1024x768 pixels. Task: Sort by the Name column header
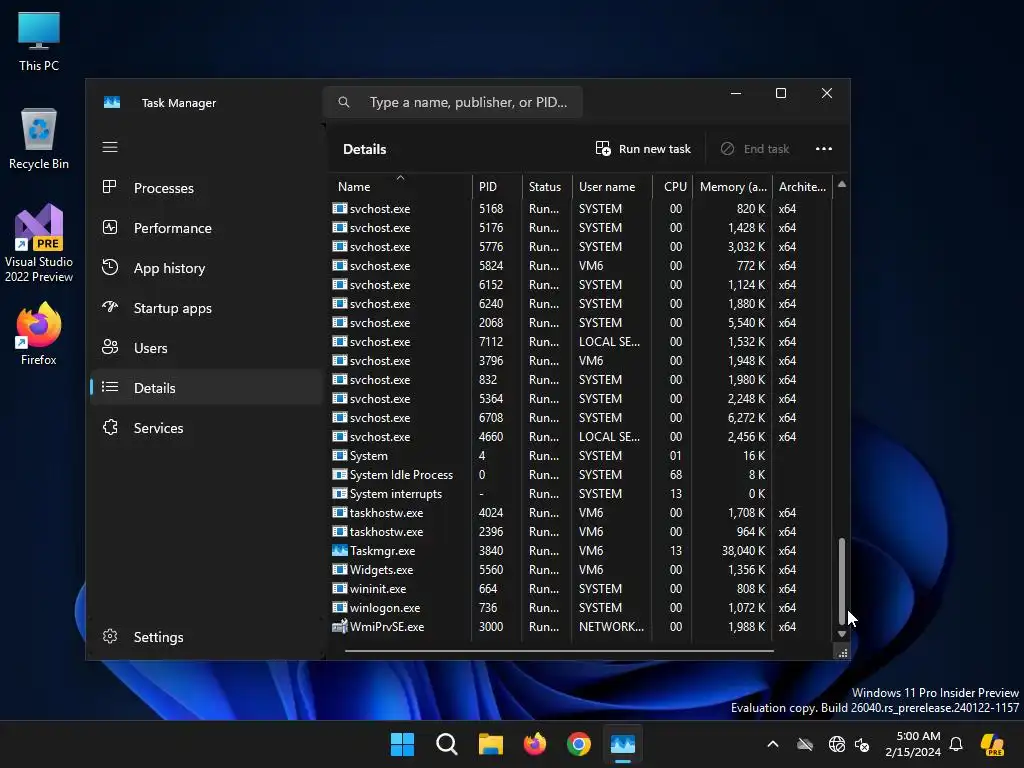coord(400,186)
